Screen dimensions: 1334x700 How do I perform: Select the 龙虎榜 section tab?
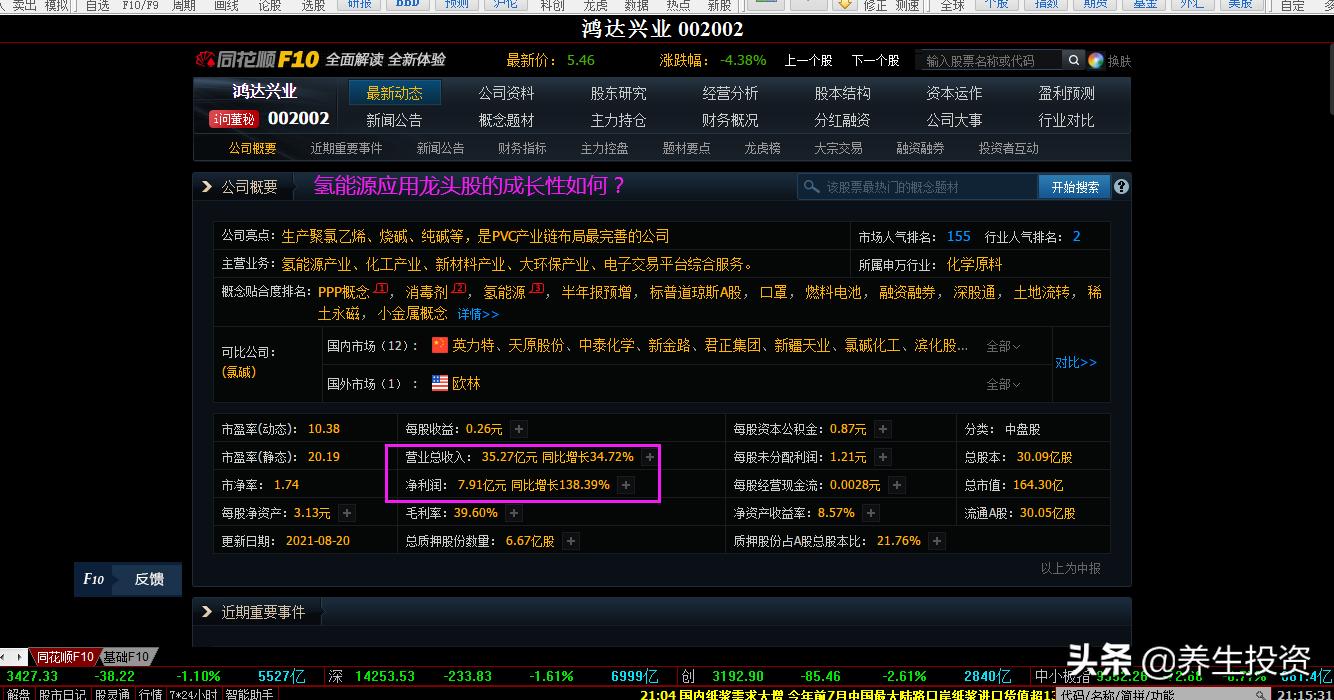(x=761, y=147)
